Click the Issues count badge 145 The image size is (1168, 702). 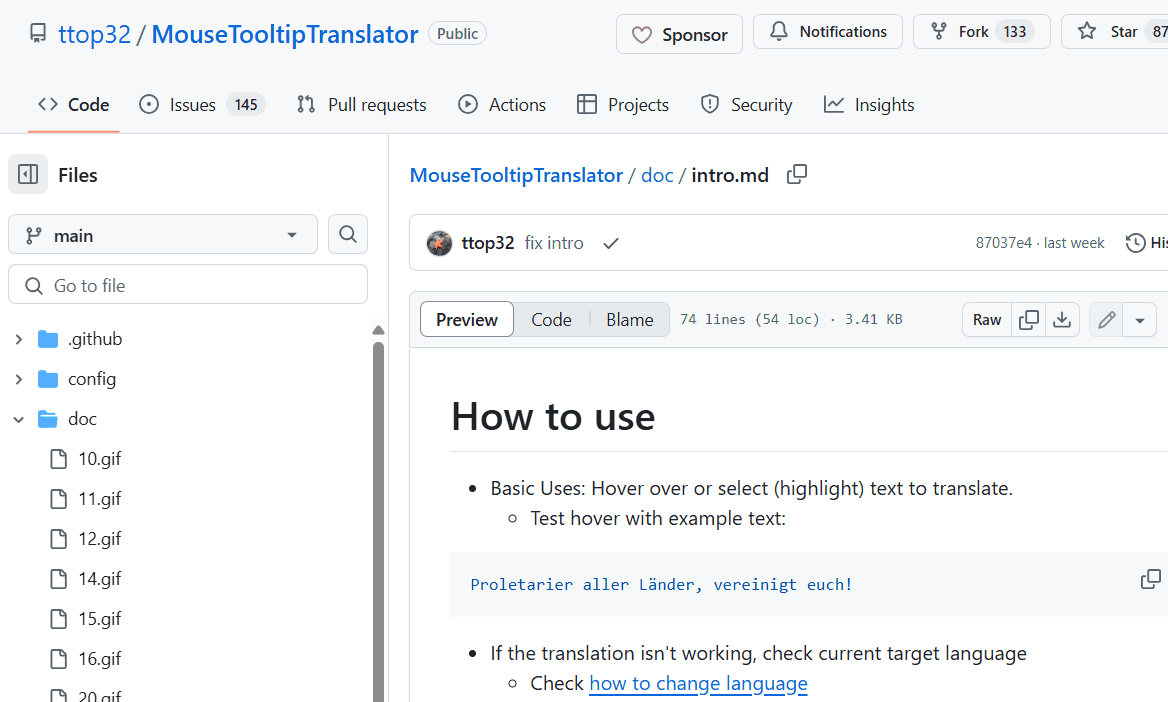246,104
